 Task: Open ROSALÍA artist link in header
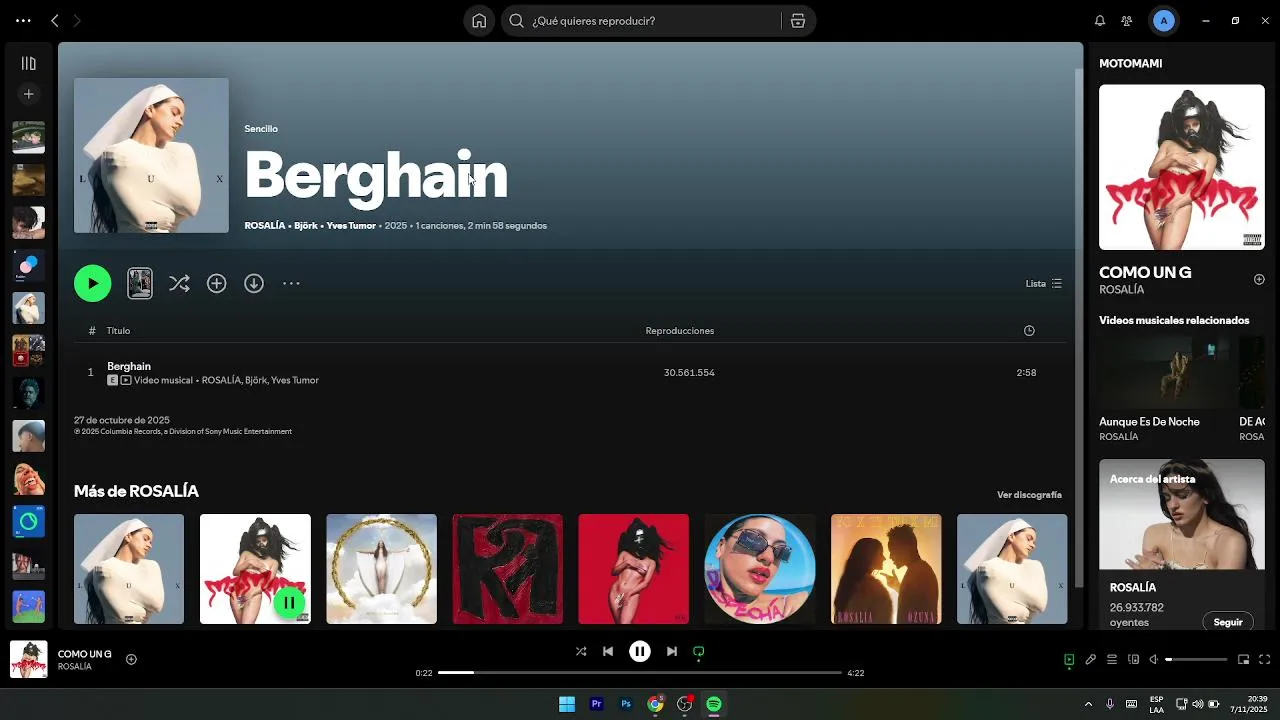(265, 225)
